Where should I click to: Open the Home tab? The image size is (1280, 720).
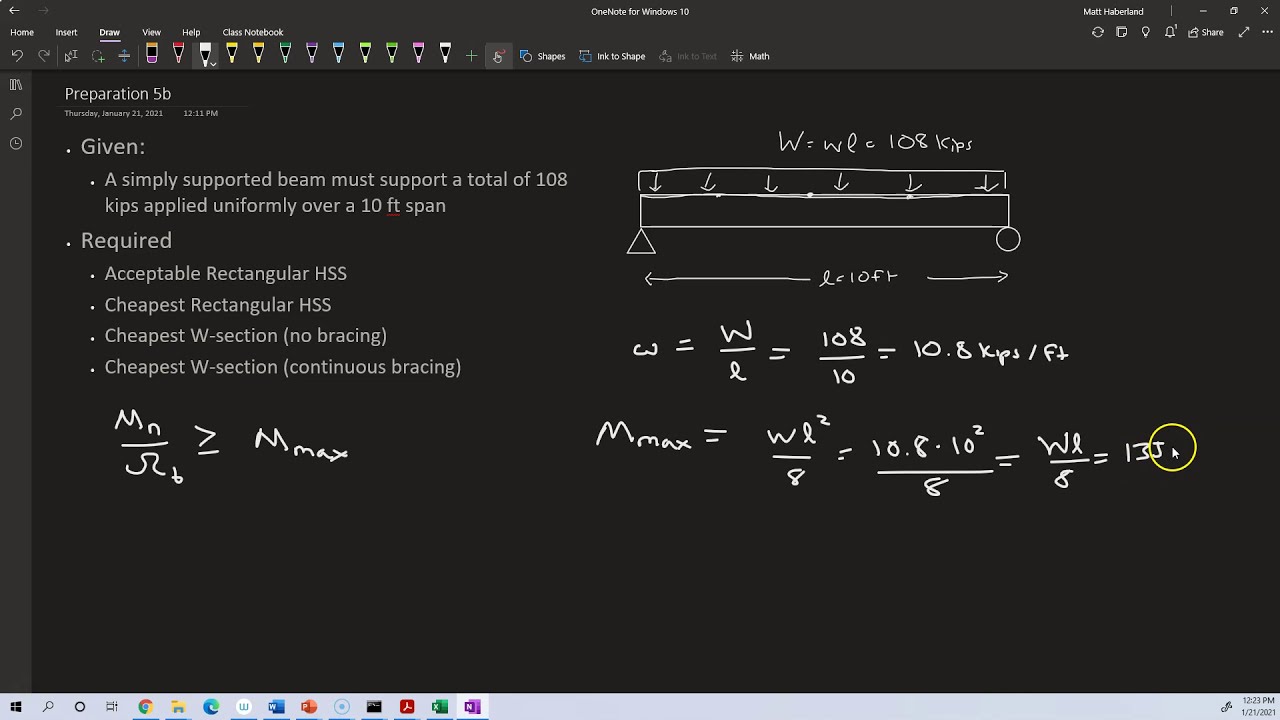pyautogui.click(x=22, y=32)
